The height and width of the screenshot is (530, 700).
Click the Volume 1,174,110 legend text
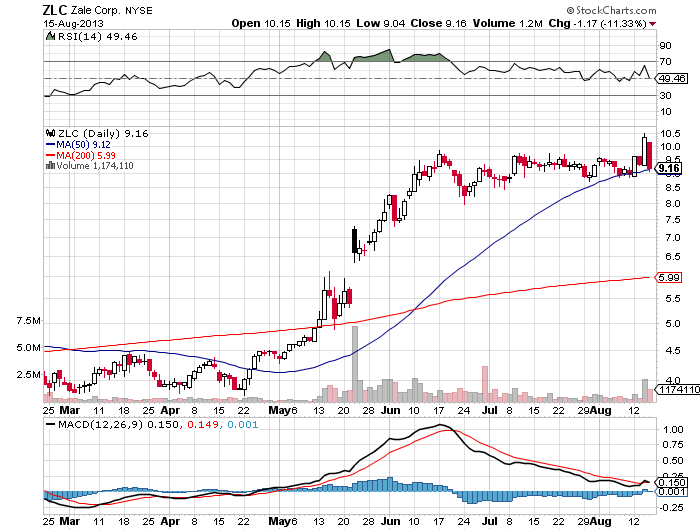click(x=95, y=166)
